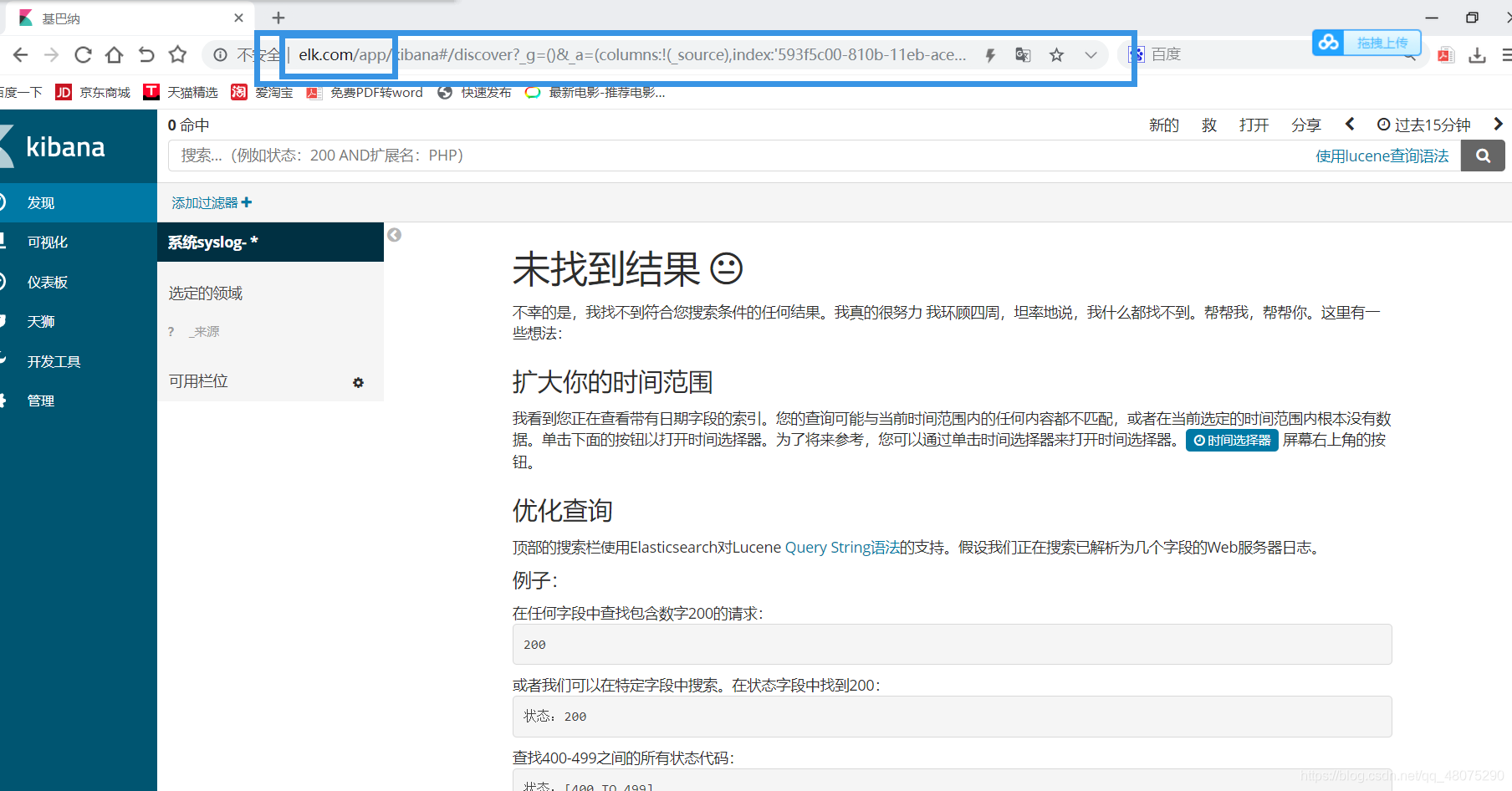Click the magnifier search button
1512x791 pixels.
pos(1483,156)
